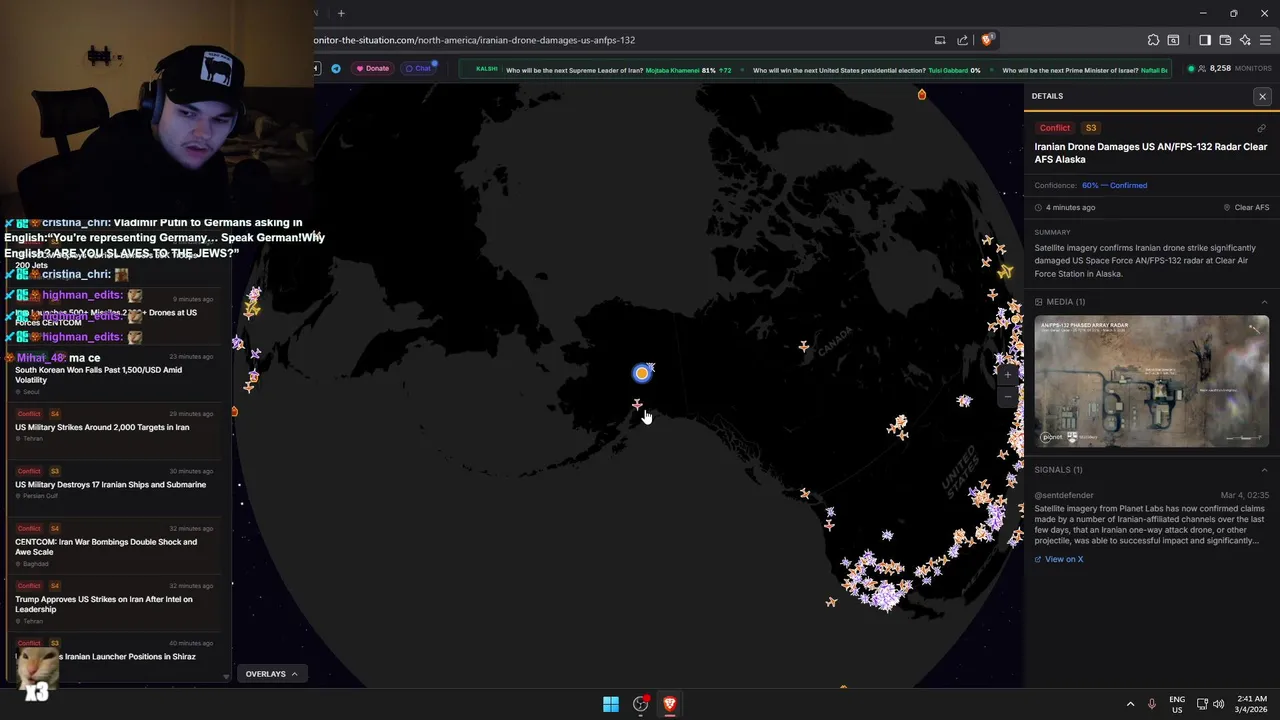Image resolution: width=1280 pixels, height=720 pixels.
Task: Click the Donate button
Action: [372, 68]
